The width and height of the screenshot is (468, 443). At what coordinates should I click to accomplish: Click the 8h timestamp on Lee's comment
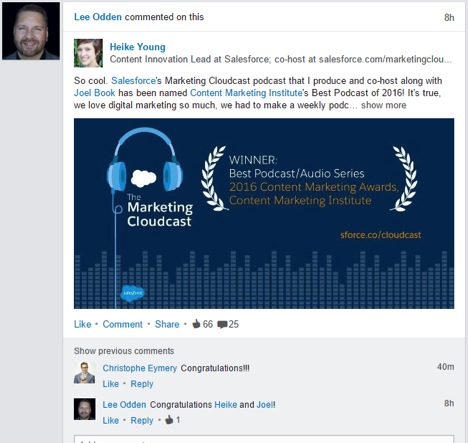[449, 403]
